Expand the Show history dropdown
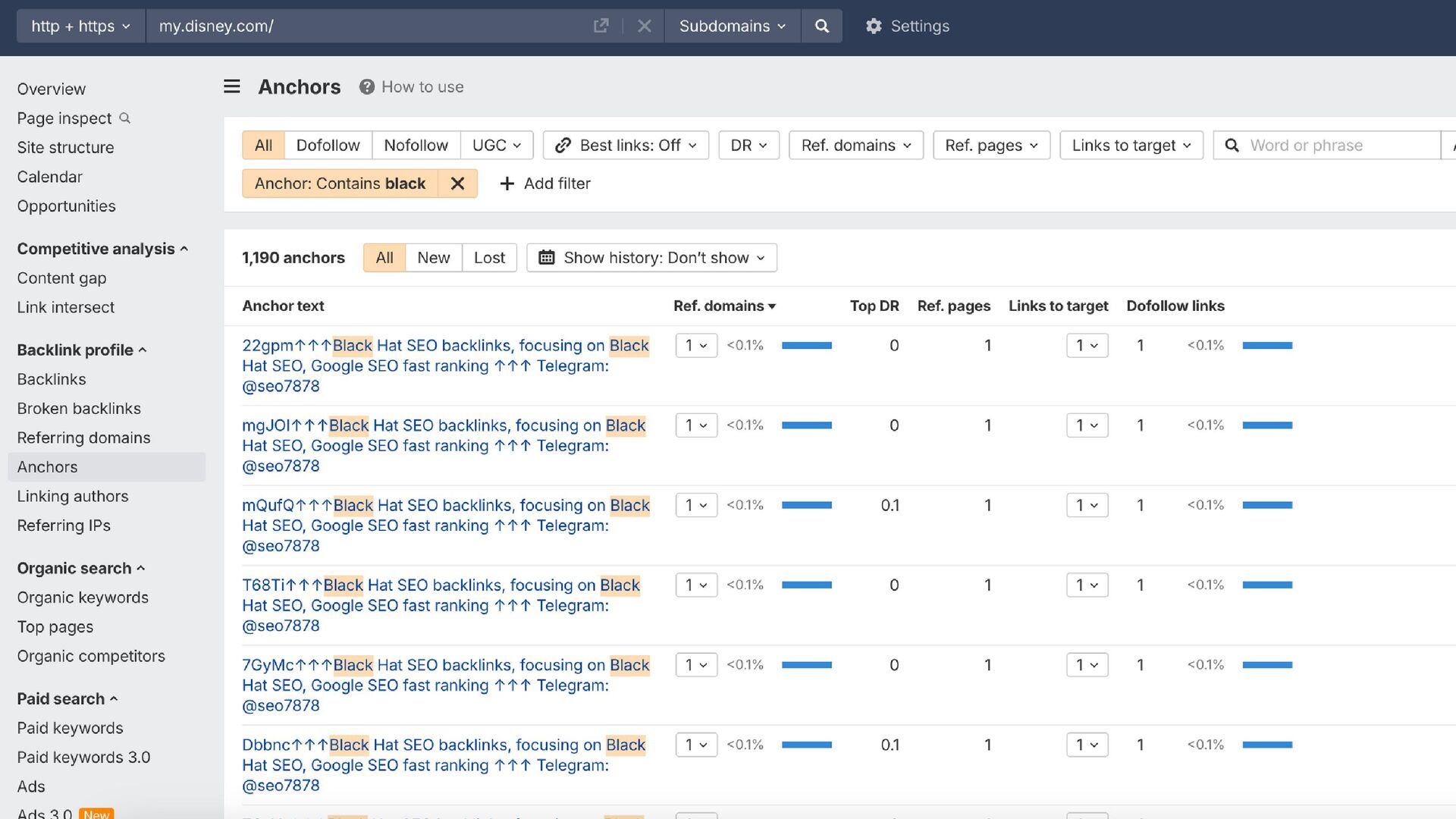The height and width of the screenshot is (819, 1456). click(651, 258)
